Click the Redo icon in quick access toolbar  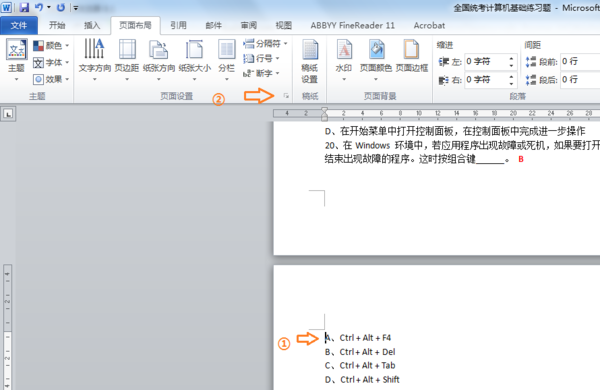pos(60,7)
